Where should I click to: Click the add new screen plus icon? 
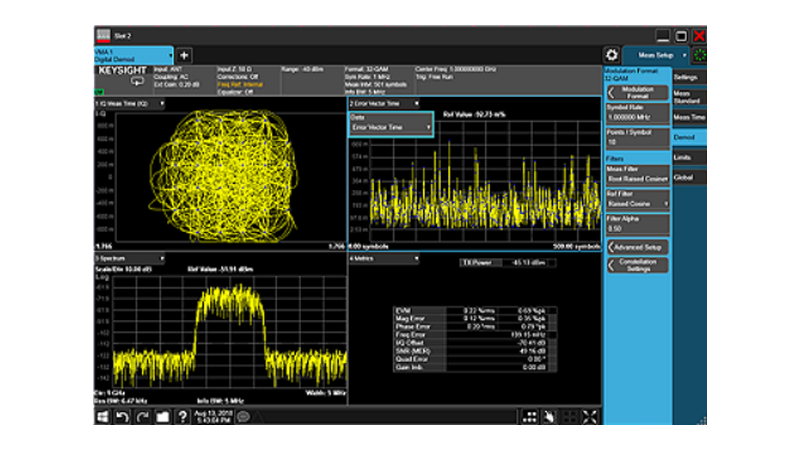(185, 55)
